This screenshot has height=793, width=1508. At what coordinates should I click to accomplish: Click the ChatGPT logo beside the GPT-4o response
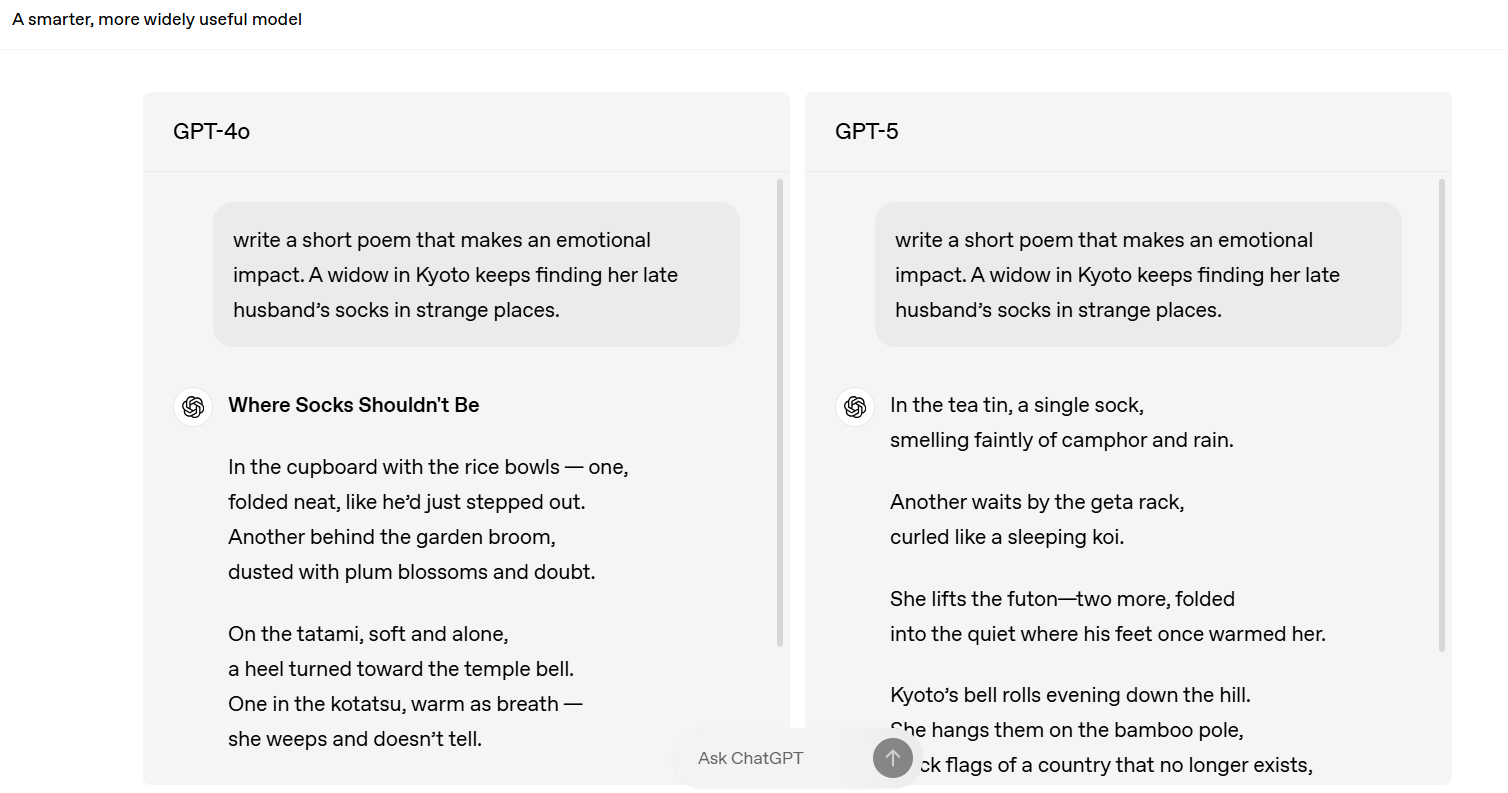193,407
